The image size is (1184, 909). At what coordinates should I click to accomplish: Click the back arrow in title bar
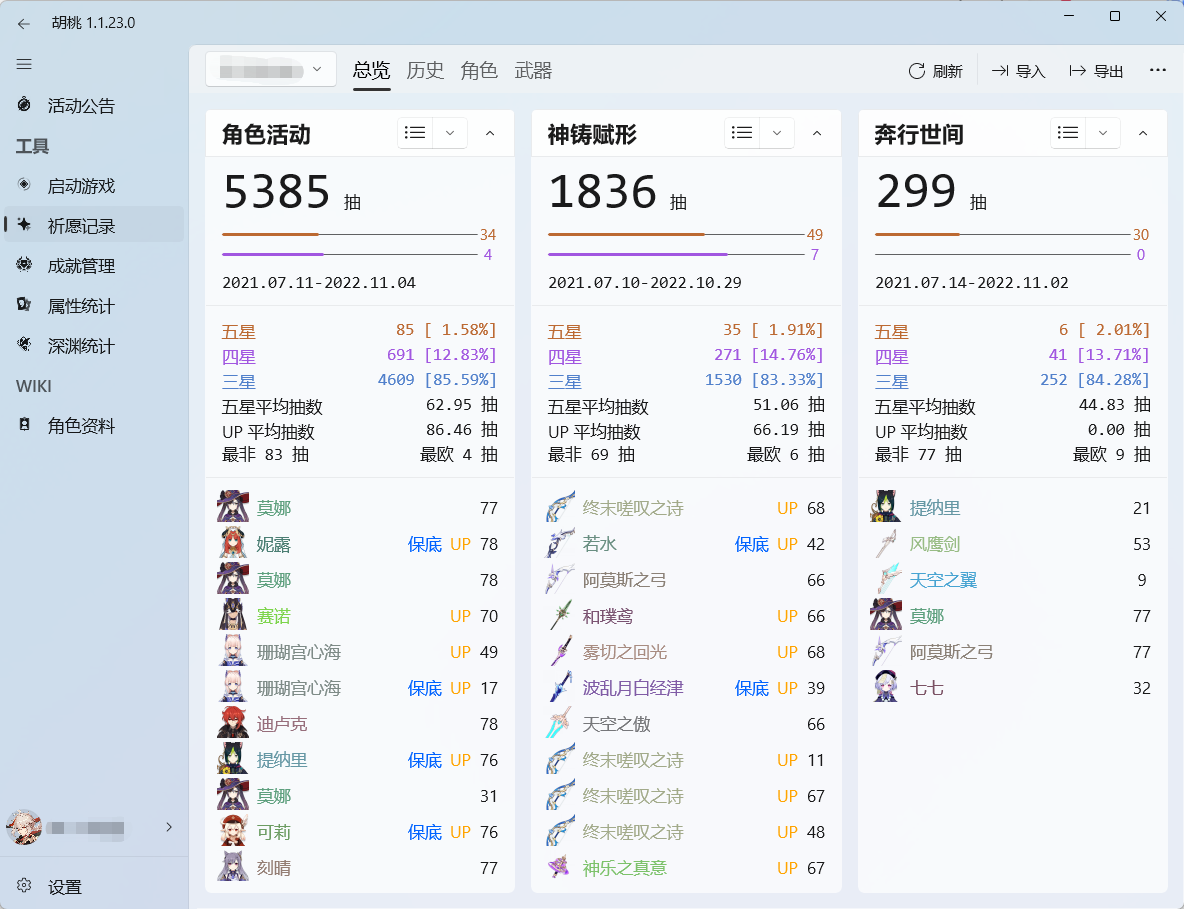[24, 23]
